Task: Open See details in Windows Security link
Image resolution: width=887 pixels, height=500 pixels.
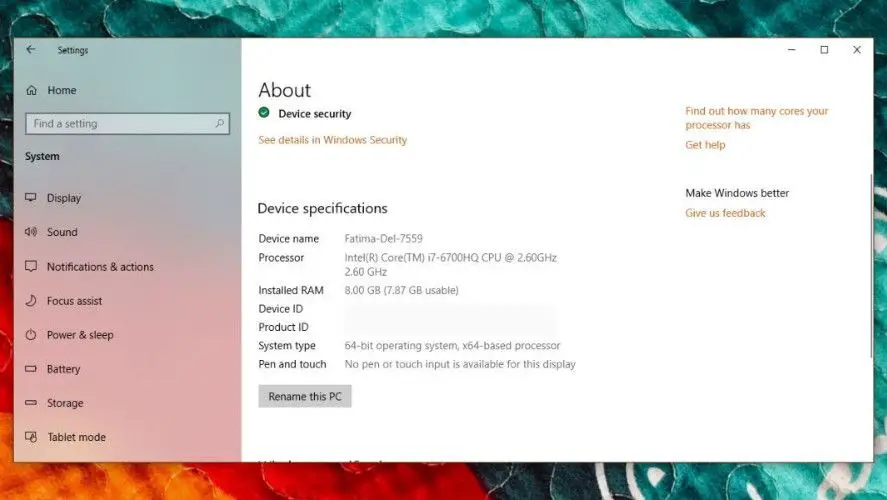Action: pos(333,140)
